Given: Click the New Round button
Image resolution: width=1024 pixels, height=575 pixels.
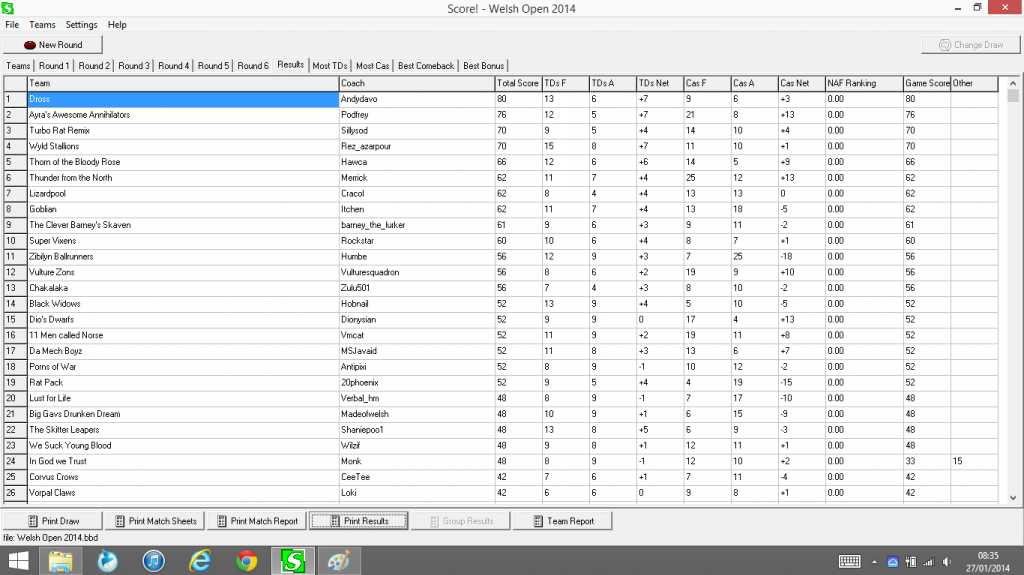Looking at the screenshot, I should tap(53, 45).
